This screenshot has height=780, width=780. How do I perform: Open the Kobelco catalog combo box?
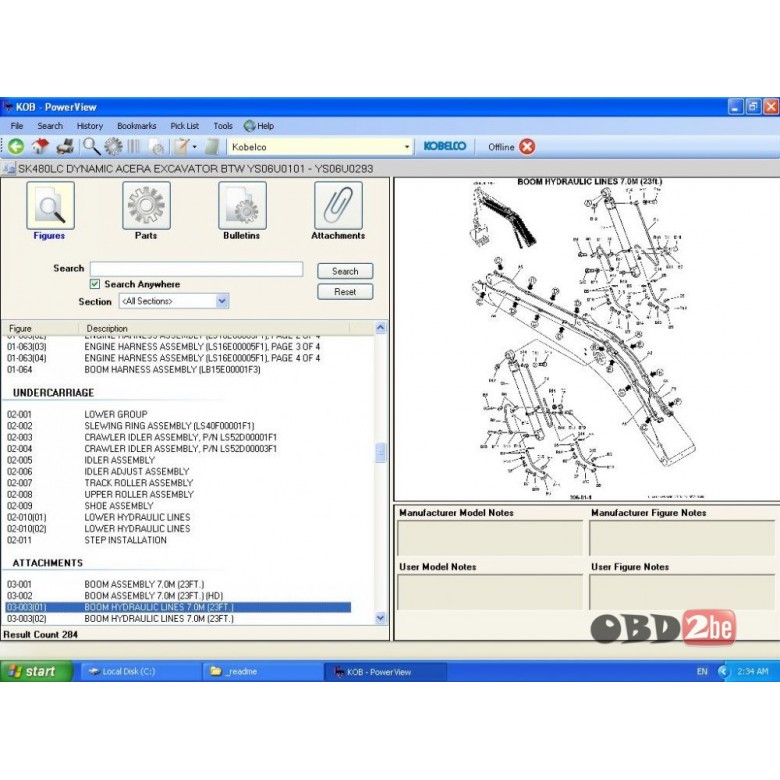pos(320,147)
